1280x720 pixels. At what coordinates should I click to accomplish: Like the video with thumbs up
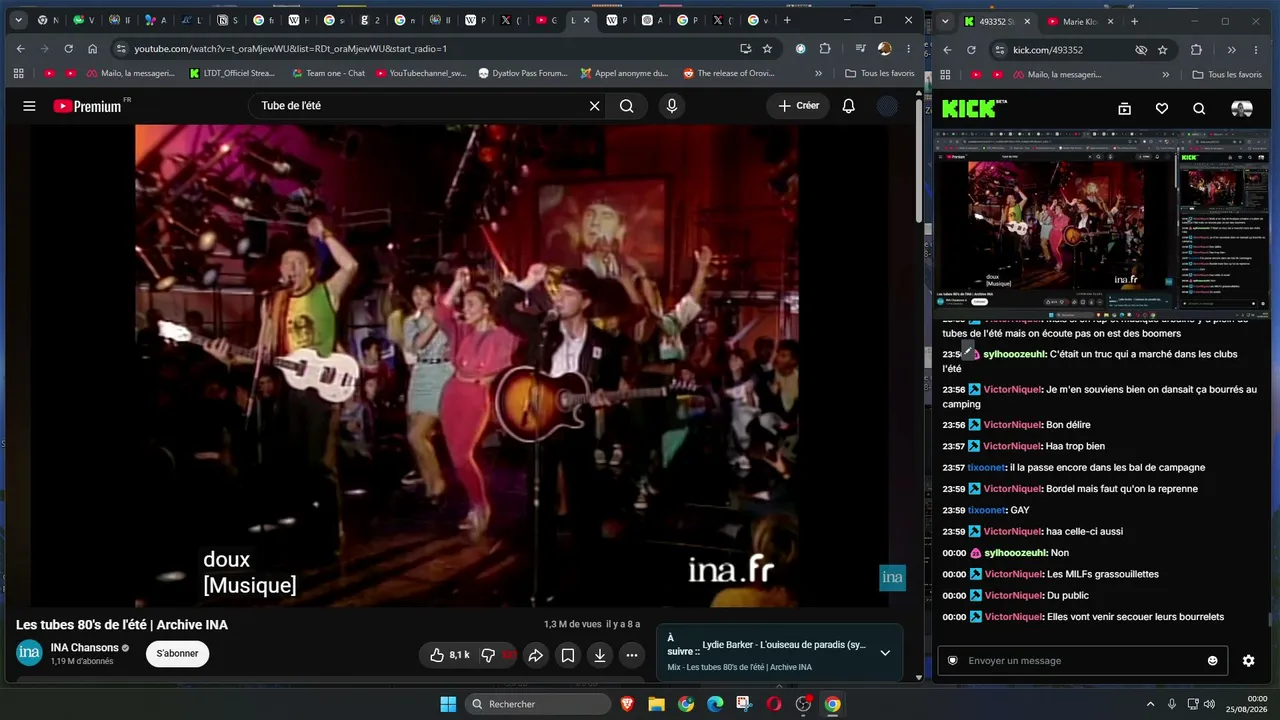[x=448, y=655]
